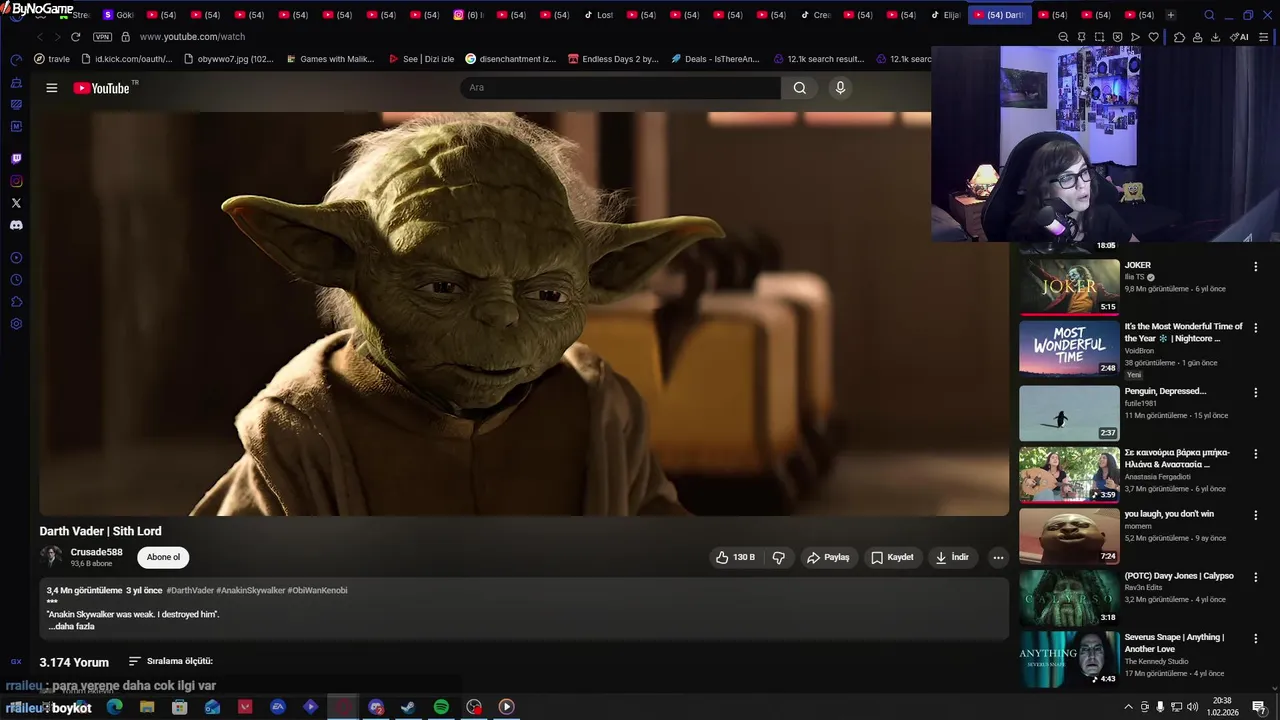Screen dimensions: 1280x720
Task: Like the video with the 130 B thumbs-up
Action: [735, 557]
